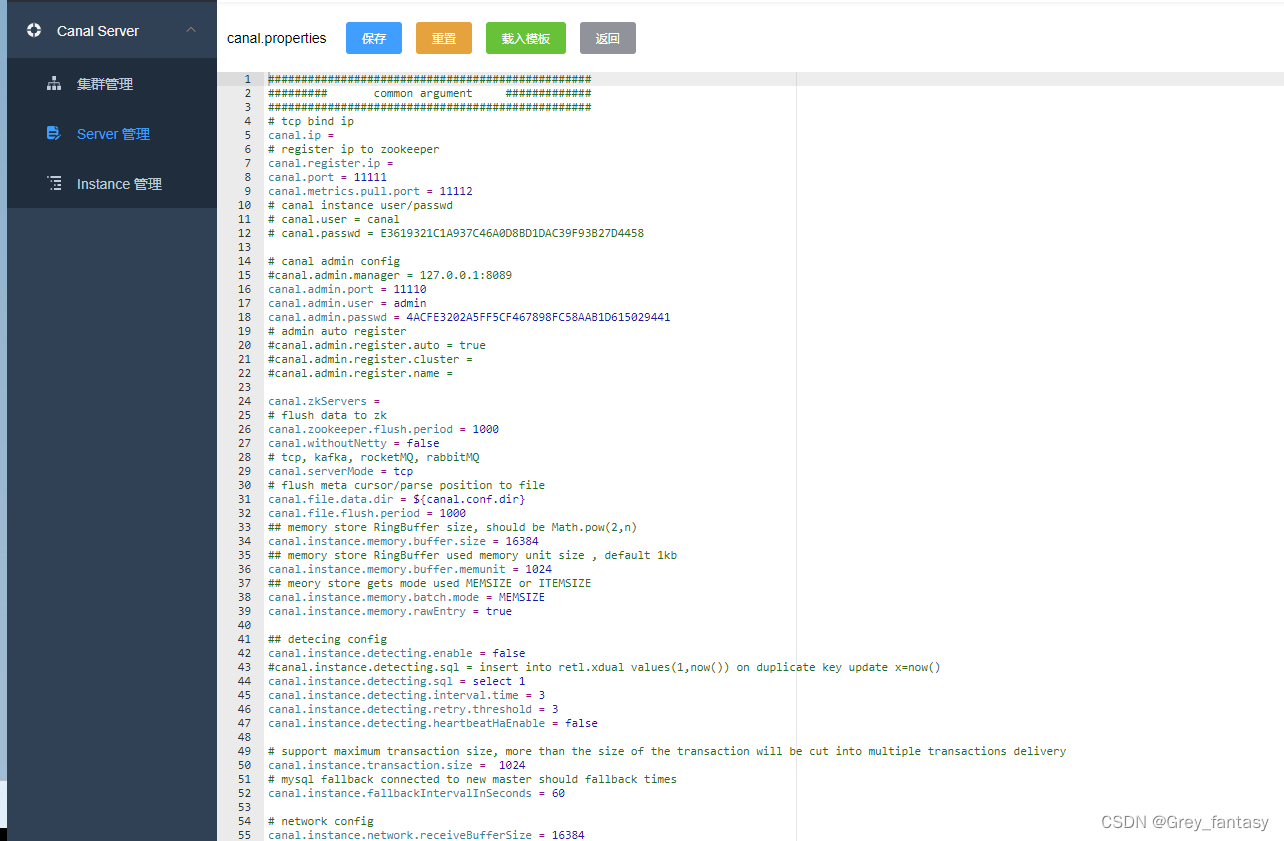Click the 'canal.ip =' line
1284x841 pixels.
(x=301, y=135)
